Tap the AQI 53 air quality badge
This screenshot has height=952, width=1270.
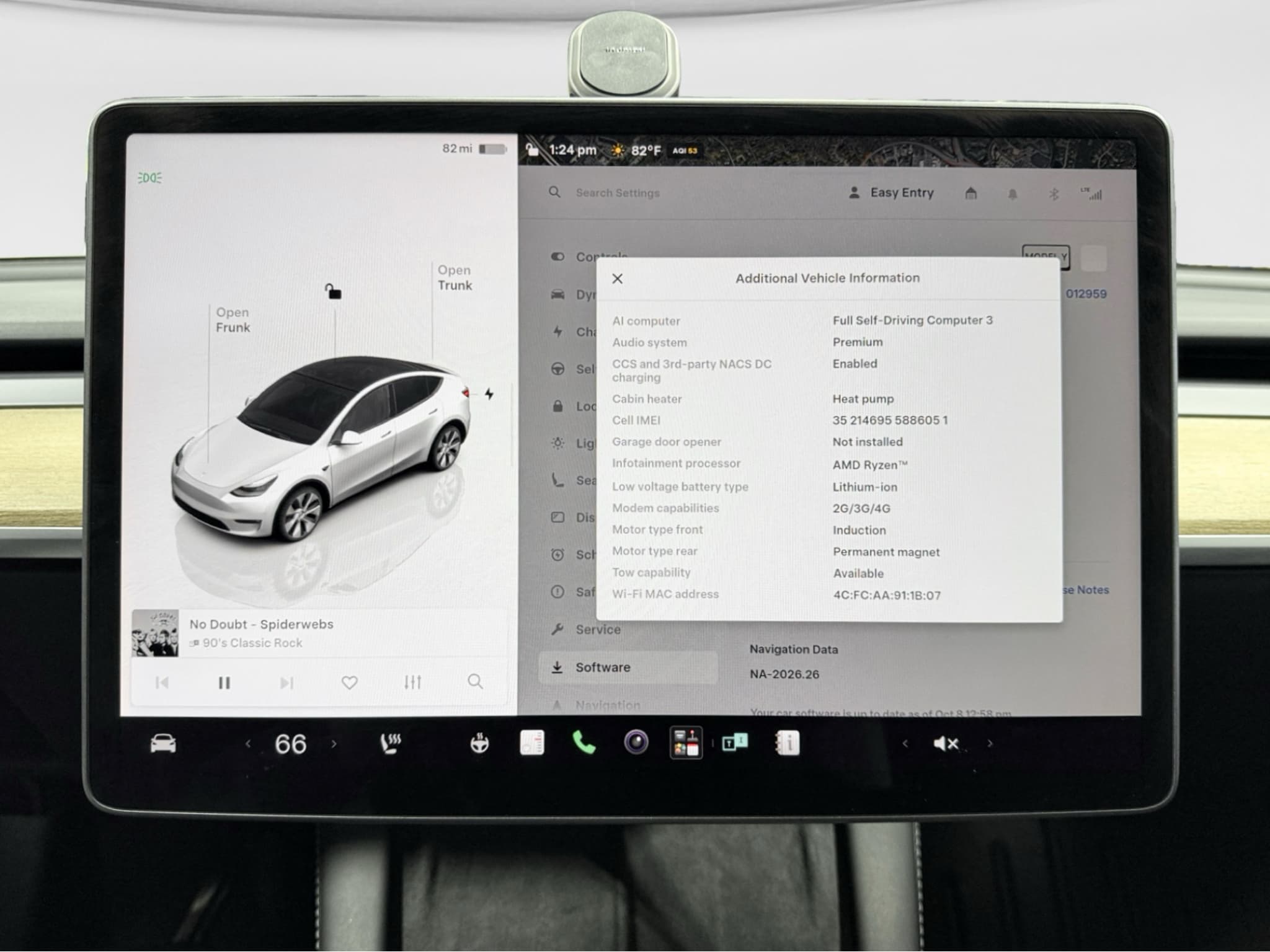685,151
